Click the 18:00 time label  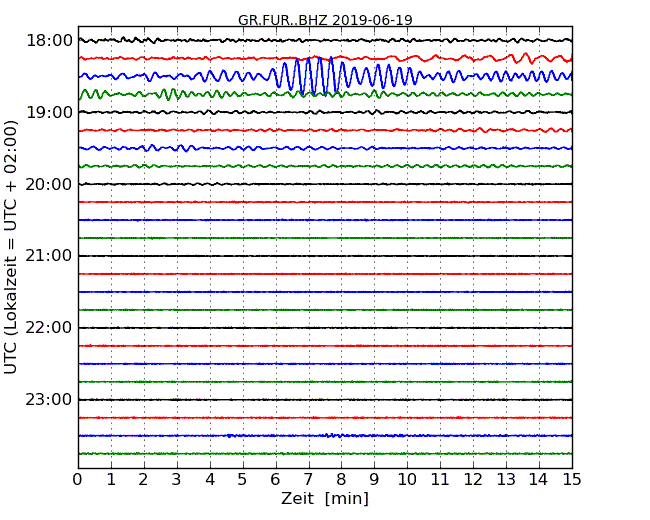[x=49, y=41]
